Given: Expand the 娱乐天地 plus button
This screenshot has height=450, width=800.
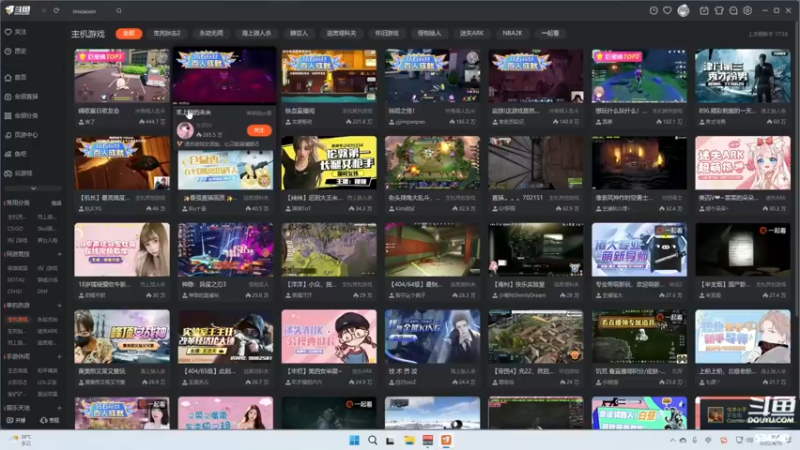Looking at the screenshot, I should coord(59,408).
